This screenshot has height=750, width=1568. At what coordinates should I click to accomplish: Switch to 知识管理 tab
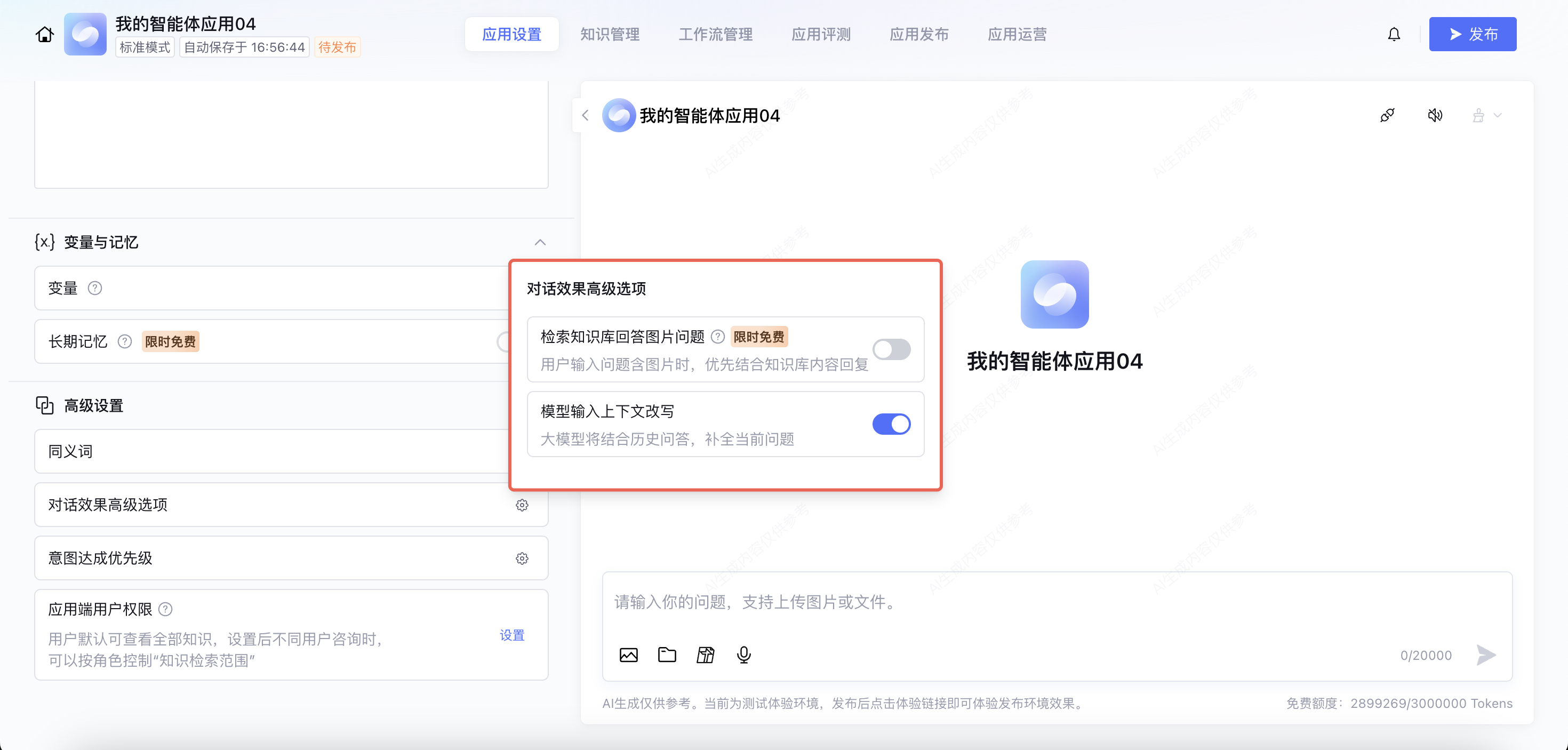pos(609,34)
